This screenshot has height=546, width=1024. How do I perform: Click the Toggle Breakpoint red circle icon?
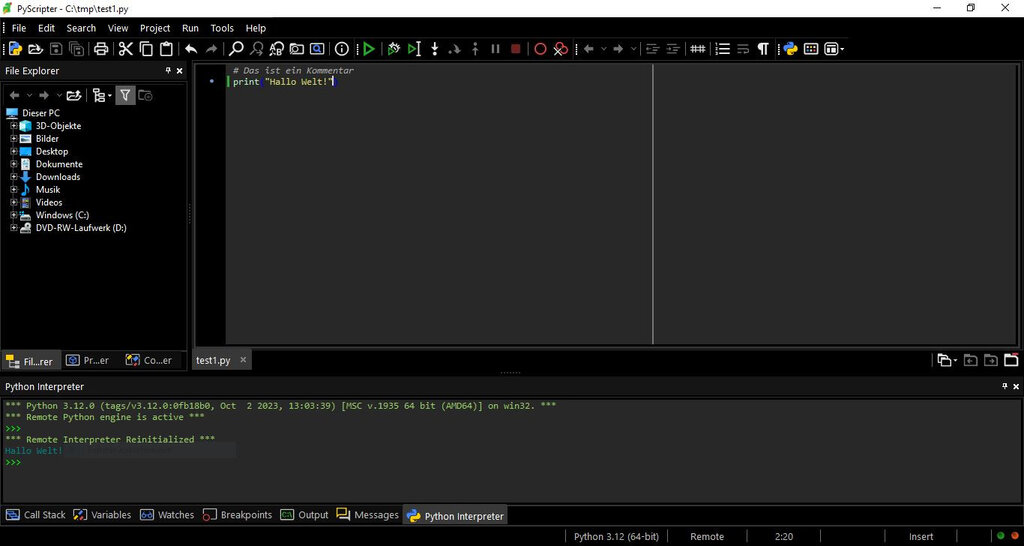pyautogui.click(x=540, y=49)
